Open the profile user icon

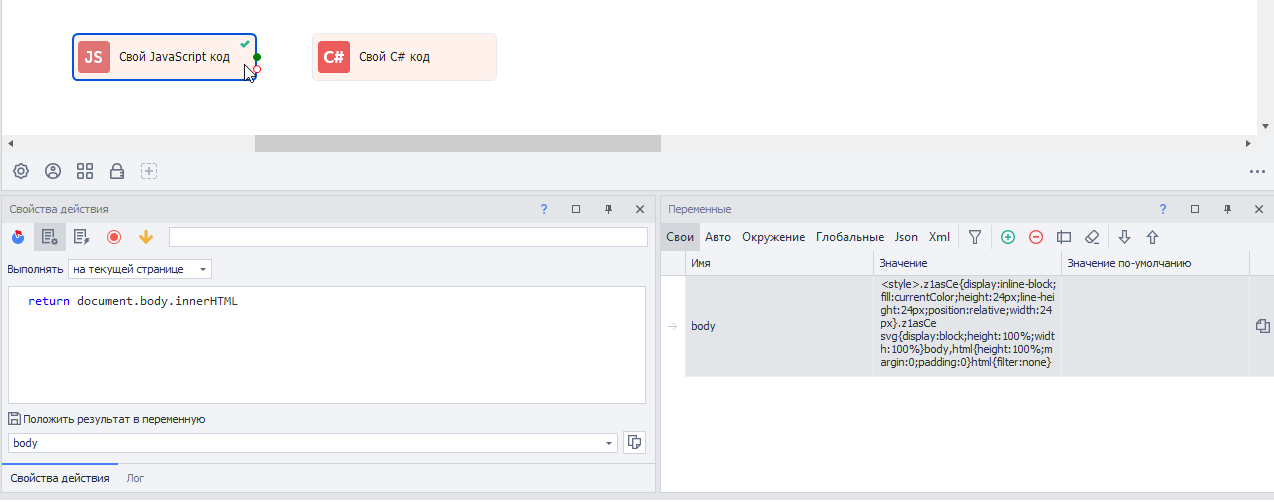53,171
